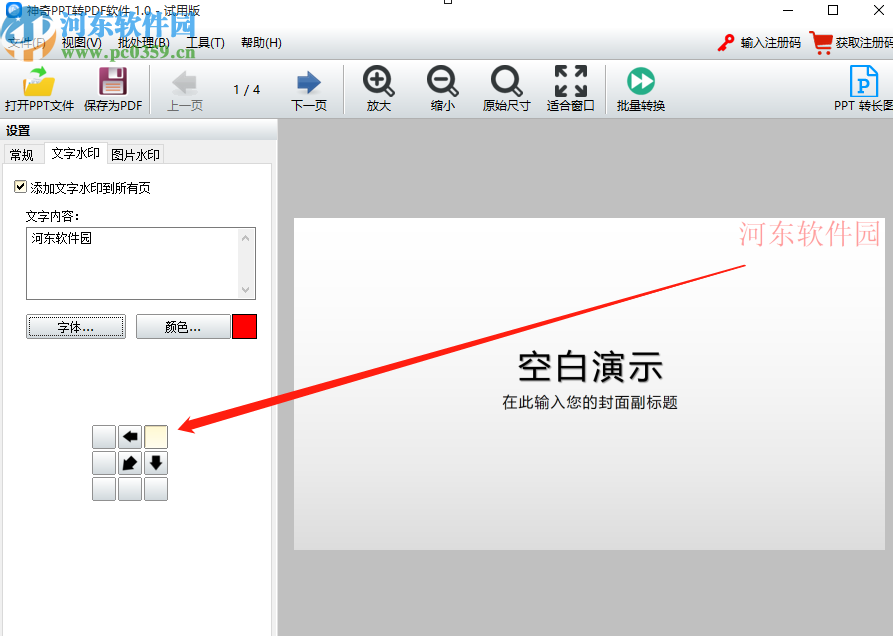This screenshot has height=636, width=893.
Task: Expand the 视图(V) menu
Action: pos(78,43)
